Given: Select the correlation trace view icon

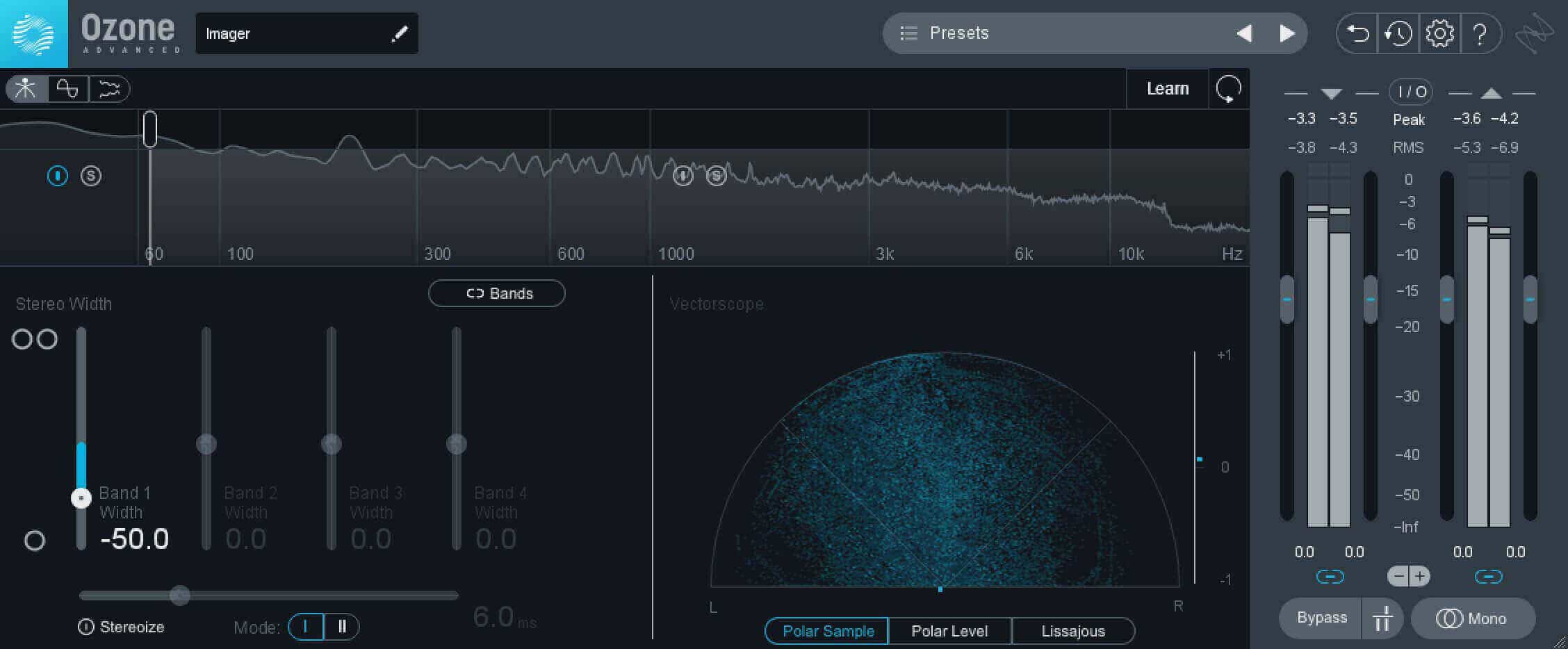Looking at the screenshot, I should 109,89.
